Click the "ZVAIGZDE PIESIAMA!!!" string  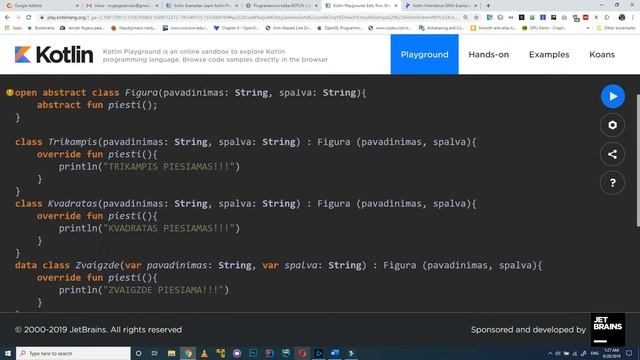tap(164, 290)
